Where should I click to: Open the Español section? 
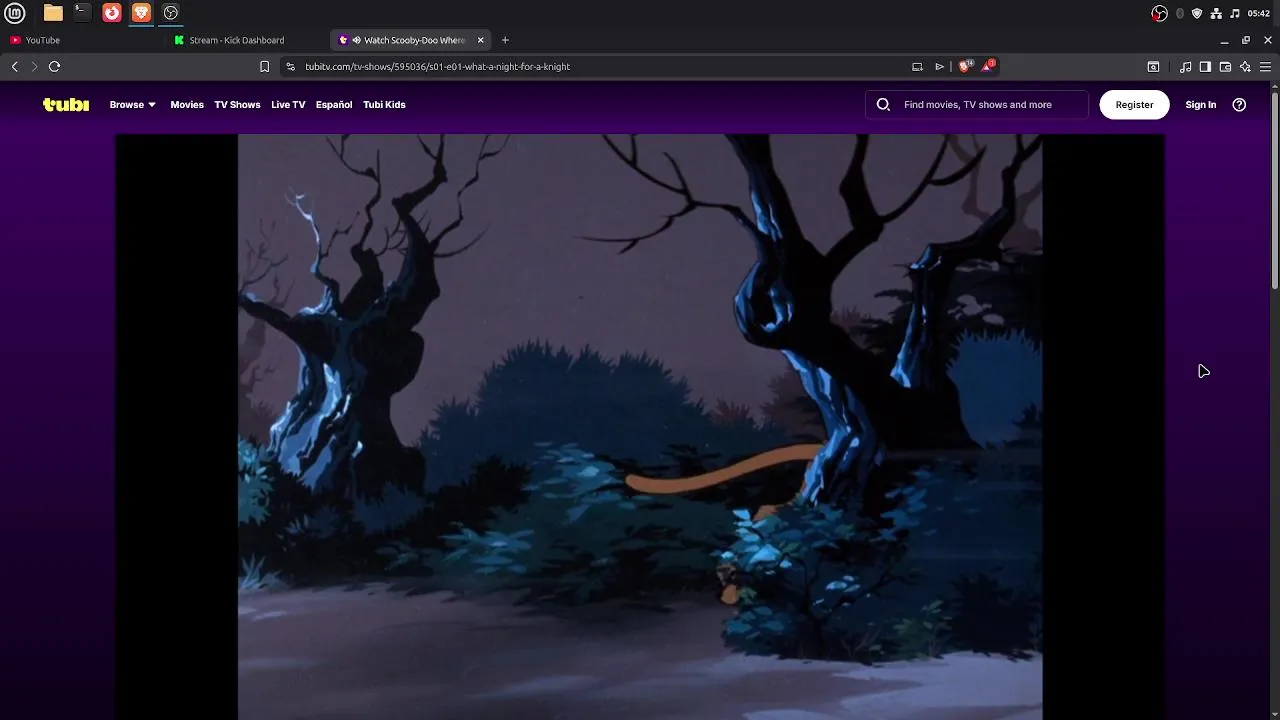(x=334, y=104)
